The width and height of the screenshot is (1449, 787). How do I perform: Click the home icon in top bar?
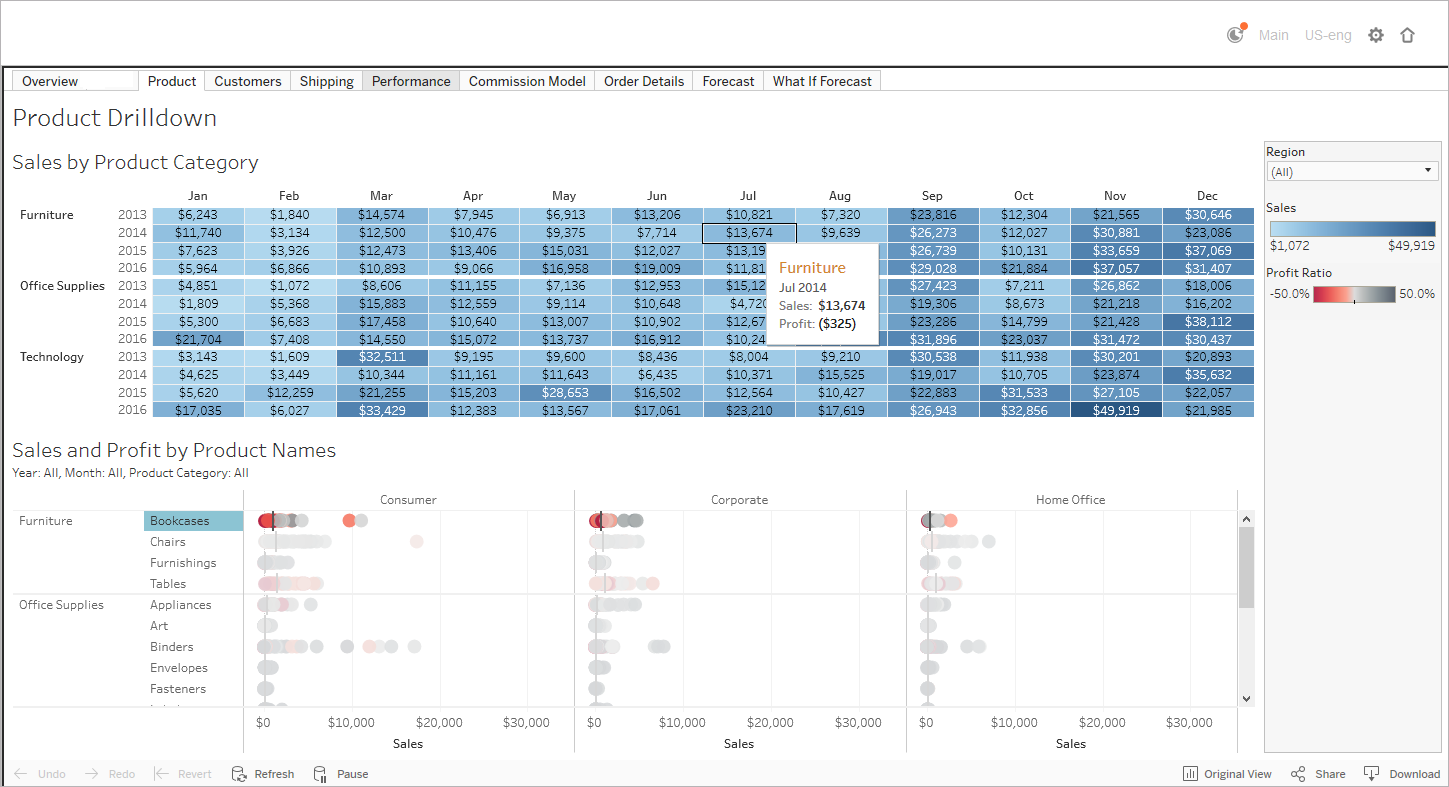[1408, 35]
